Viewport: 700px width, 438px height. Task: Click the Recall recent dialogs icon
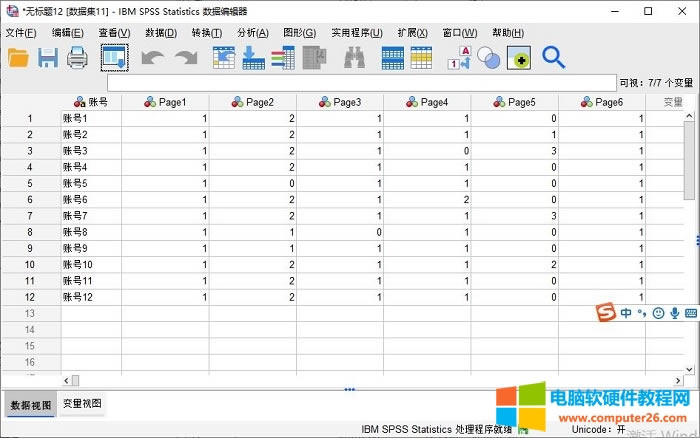[x=115, y=58]
